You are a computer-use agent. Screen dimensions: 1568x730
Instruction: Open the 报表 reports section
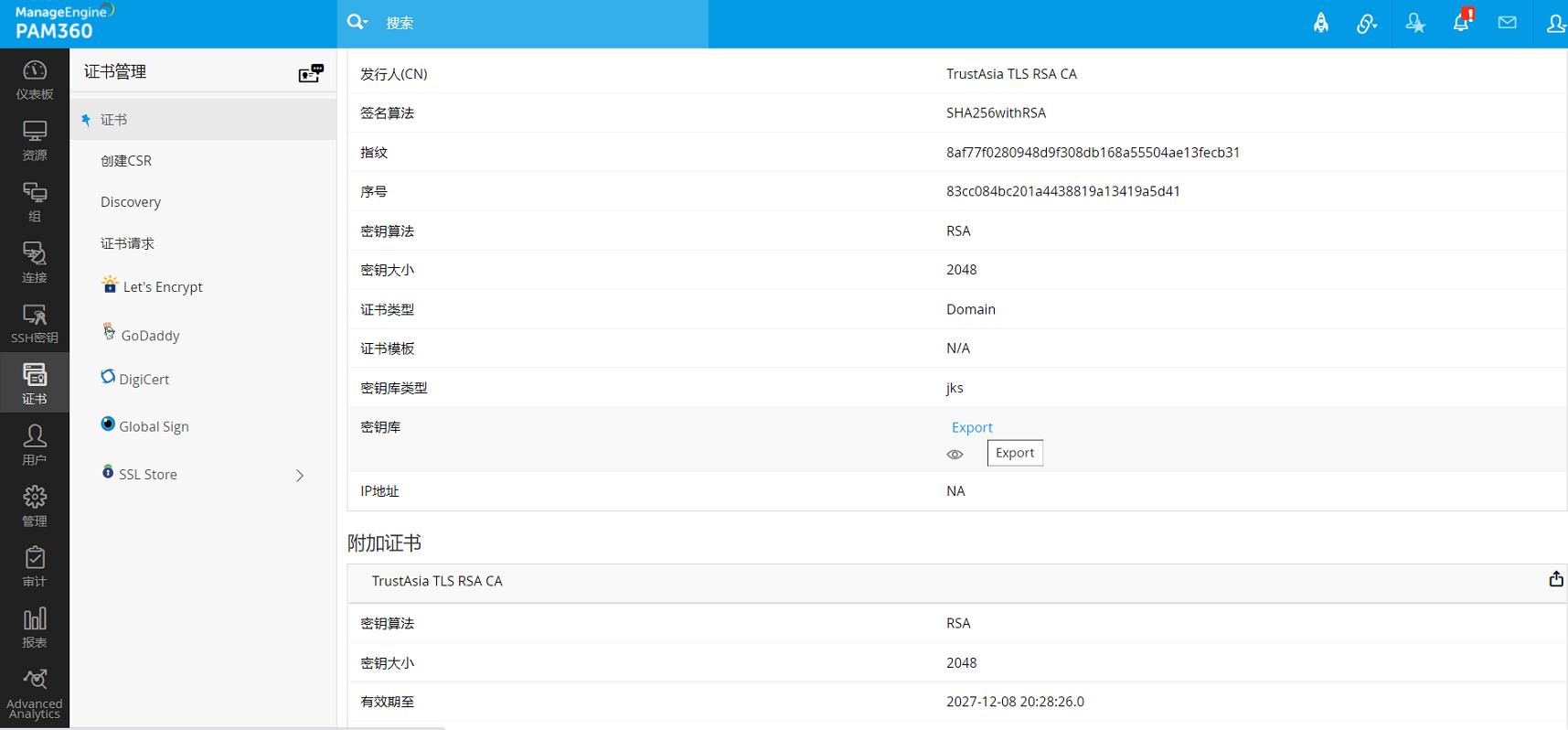pos(35,628)
